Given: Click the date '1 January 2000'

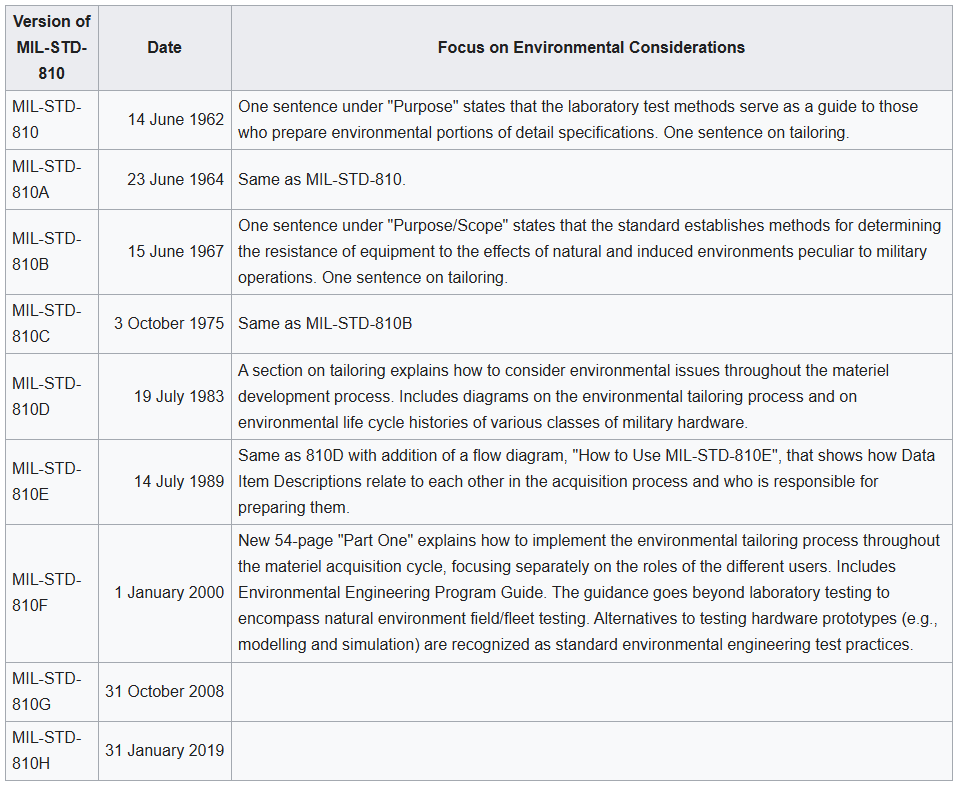Looking at the screenshot, I should click(x=169, y=593).
